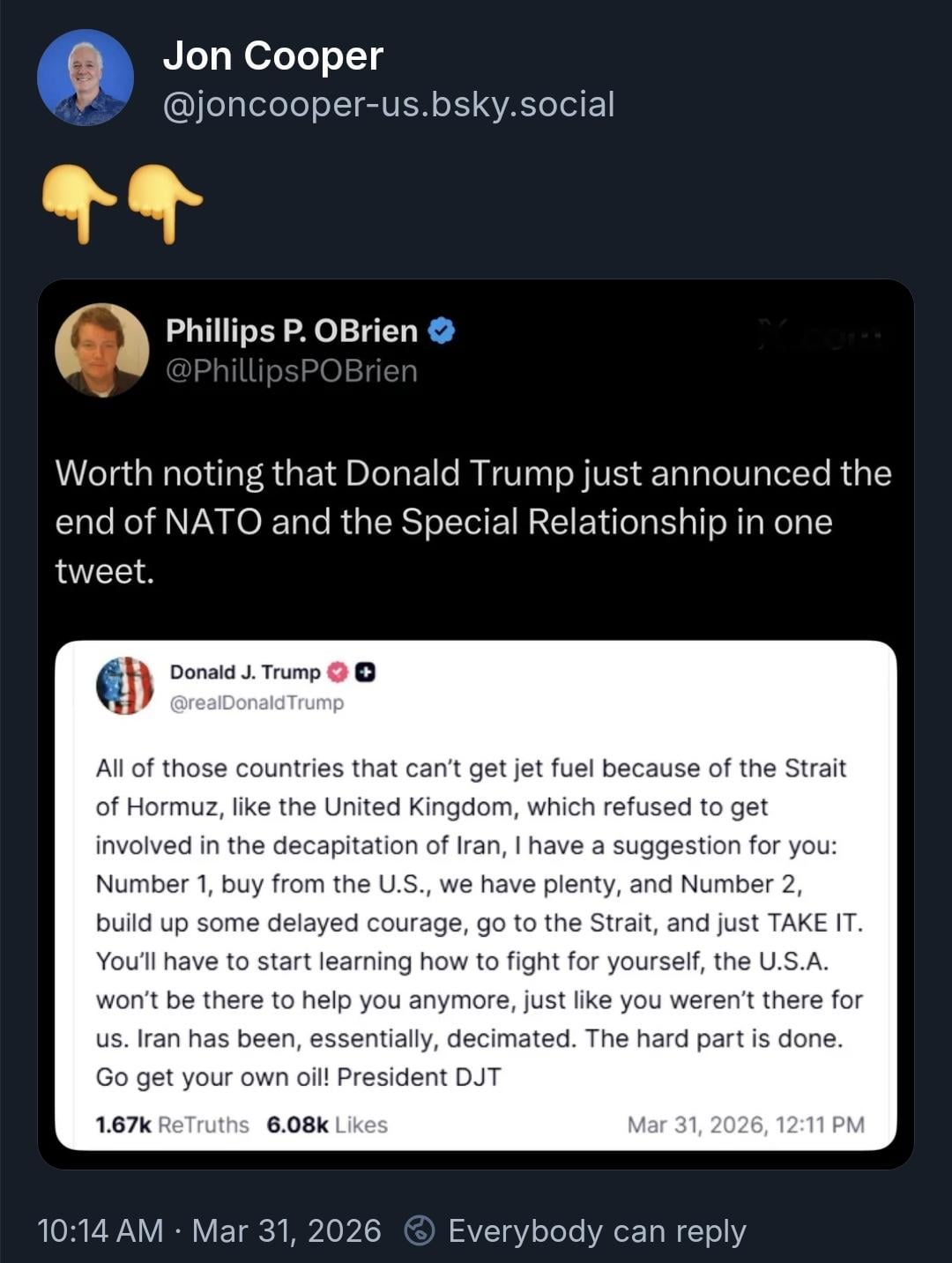952x1263 pixels.
Task: Click the Mar 31, 2026, 12:11 PM timestamp
Action: 746,1125
